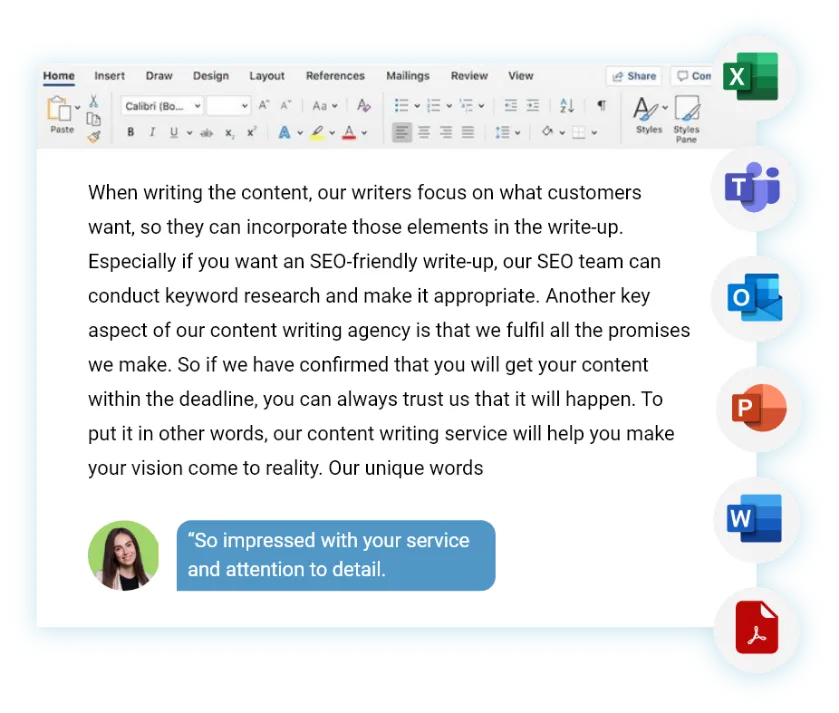Click the reviewer's profile photo
This screenshot has width=839, height=713.
click(124, 555)
